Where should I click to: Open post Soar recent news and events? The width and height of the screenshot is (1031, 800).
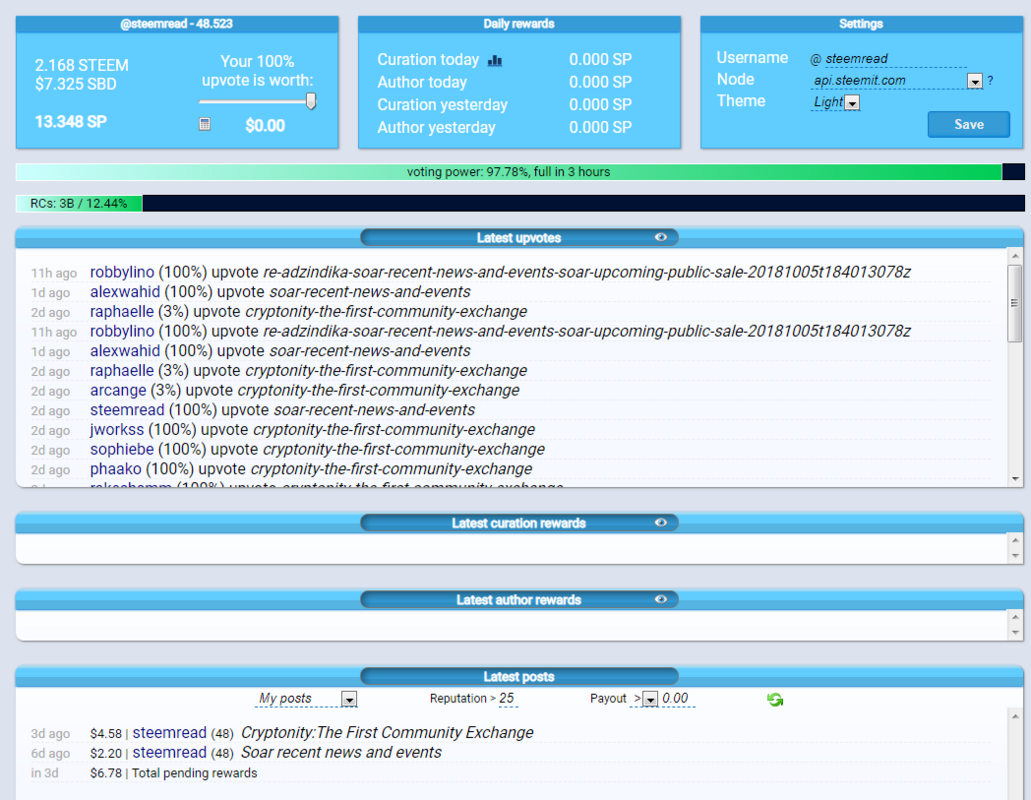pos(341,753)
